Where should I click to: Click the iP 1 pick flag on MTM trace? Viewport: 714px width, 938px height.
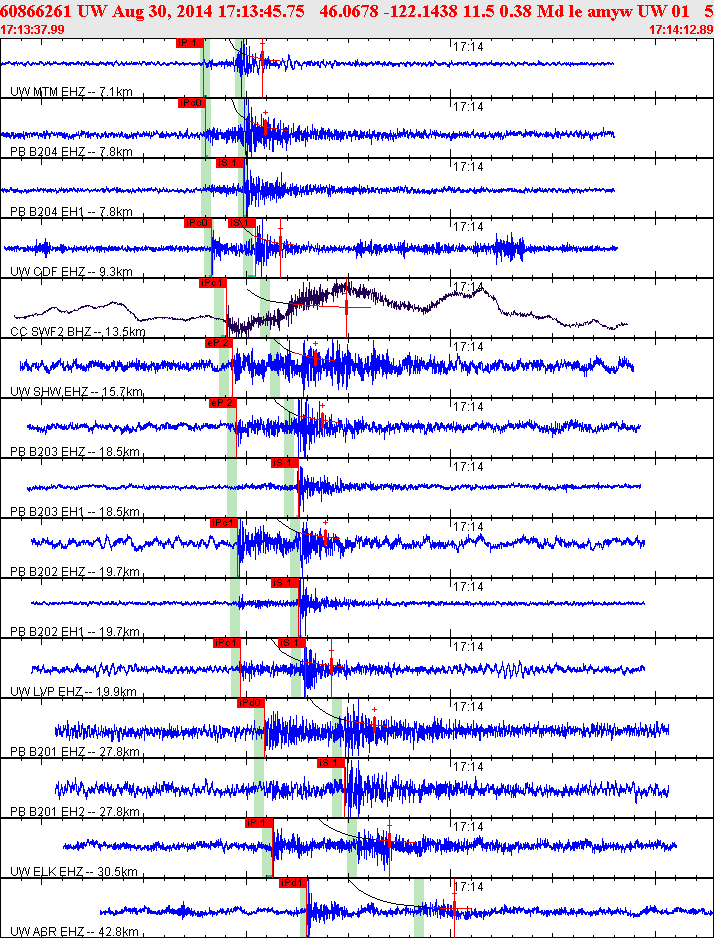pos(190,43)
